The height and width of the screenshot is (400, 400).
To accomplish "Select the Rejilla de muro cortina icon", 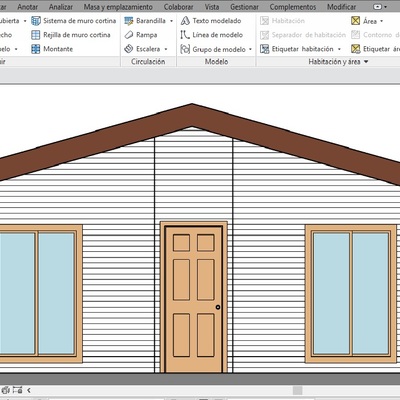I will coord(36,35).
